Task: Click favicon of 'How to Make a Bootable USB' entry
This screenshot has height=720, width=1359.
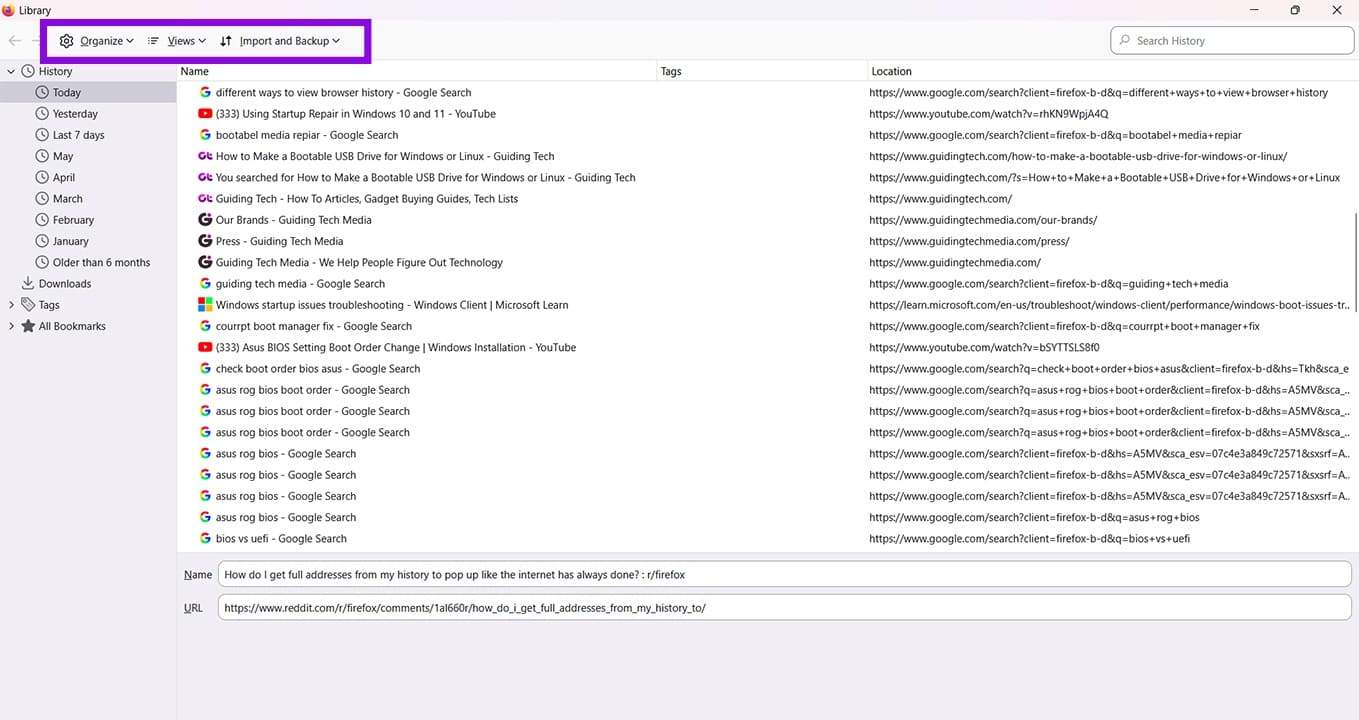Action: (x=205, y=156)
